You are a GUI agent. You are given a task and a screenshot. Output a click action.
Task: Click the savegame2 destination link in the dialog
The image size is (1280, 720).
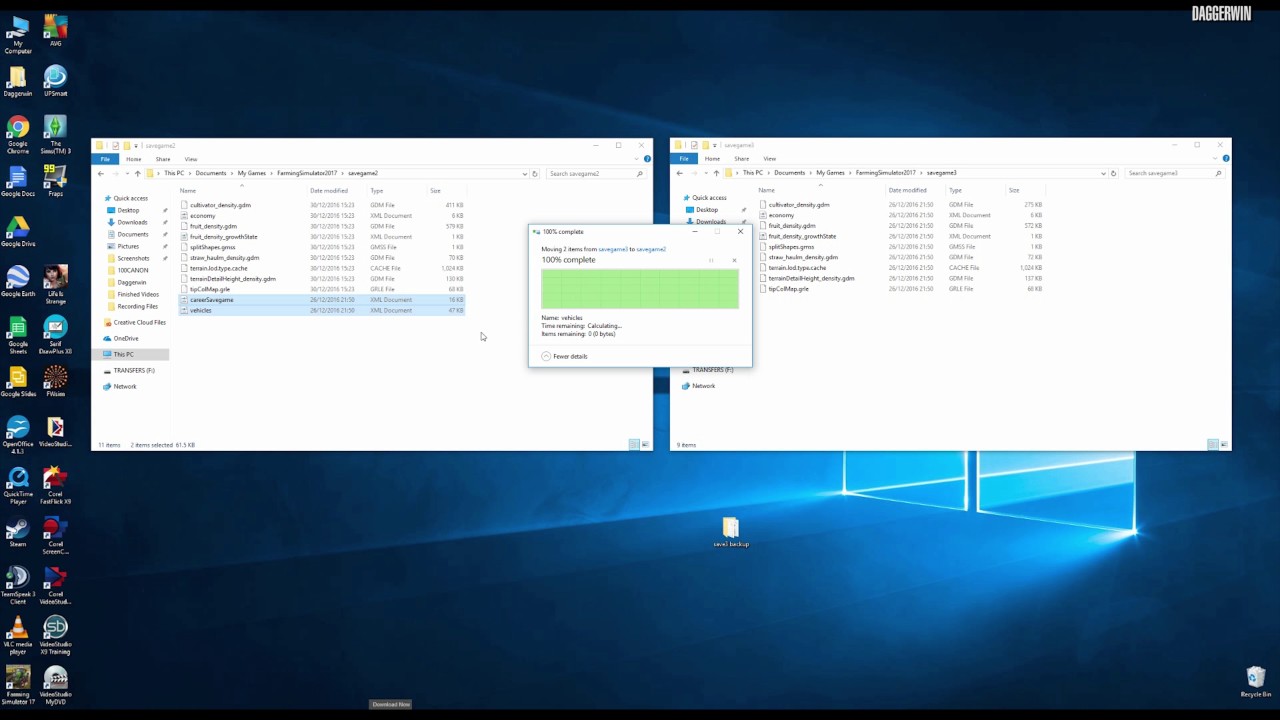[x=651, y=249]
